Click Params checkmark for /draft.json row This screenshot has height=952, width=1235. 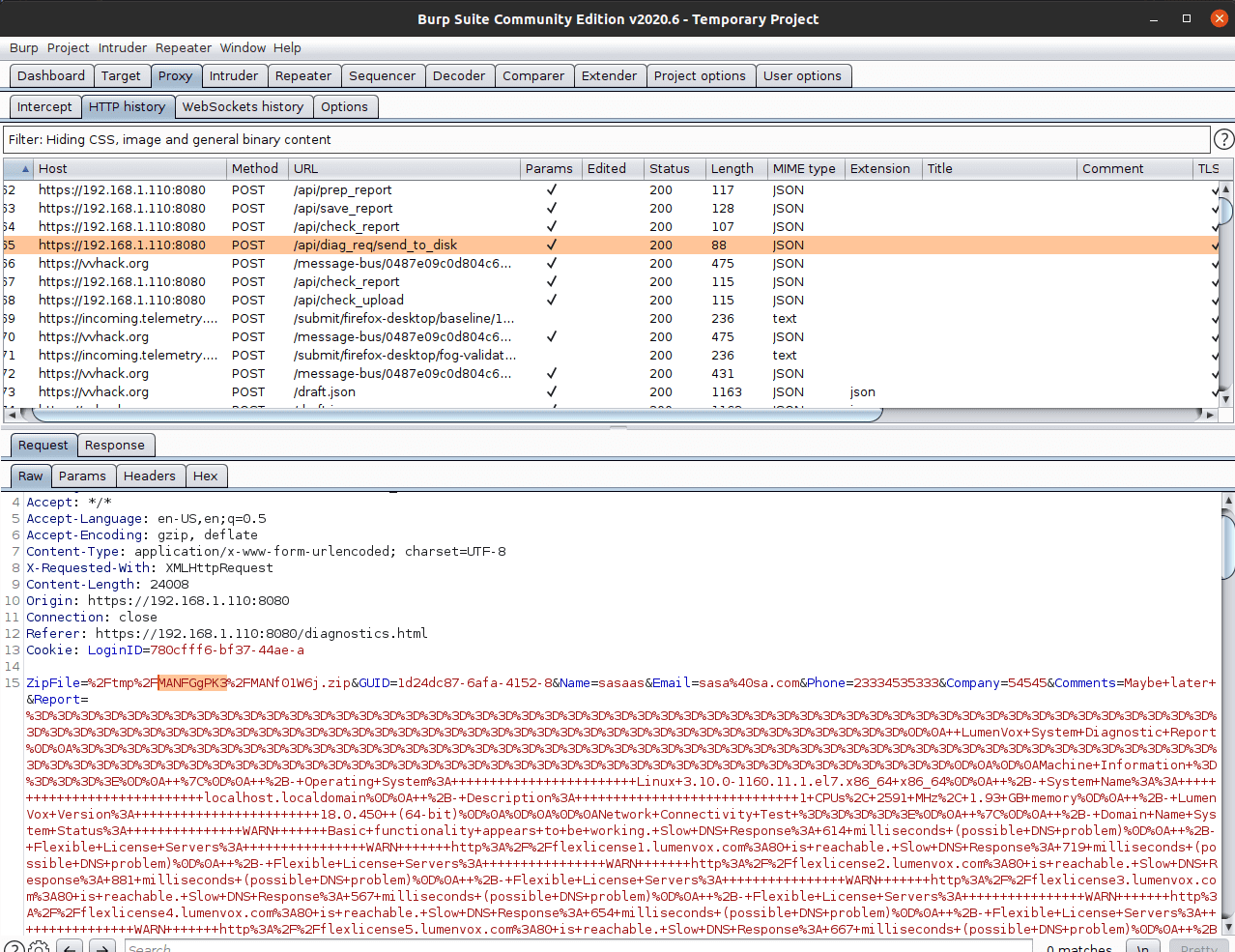[x=551, y=392]
